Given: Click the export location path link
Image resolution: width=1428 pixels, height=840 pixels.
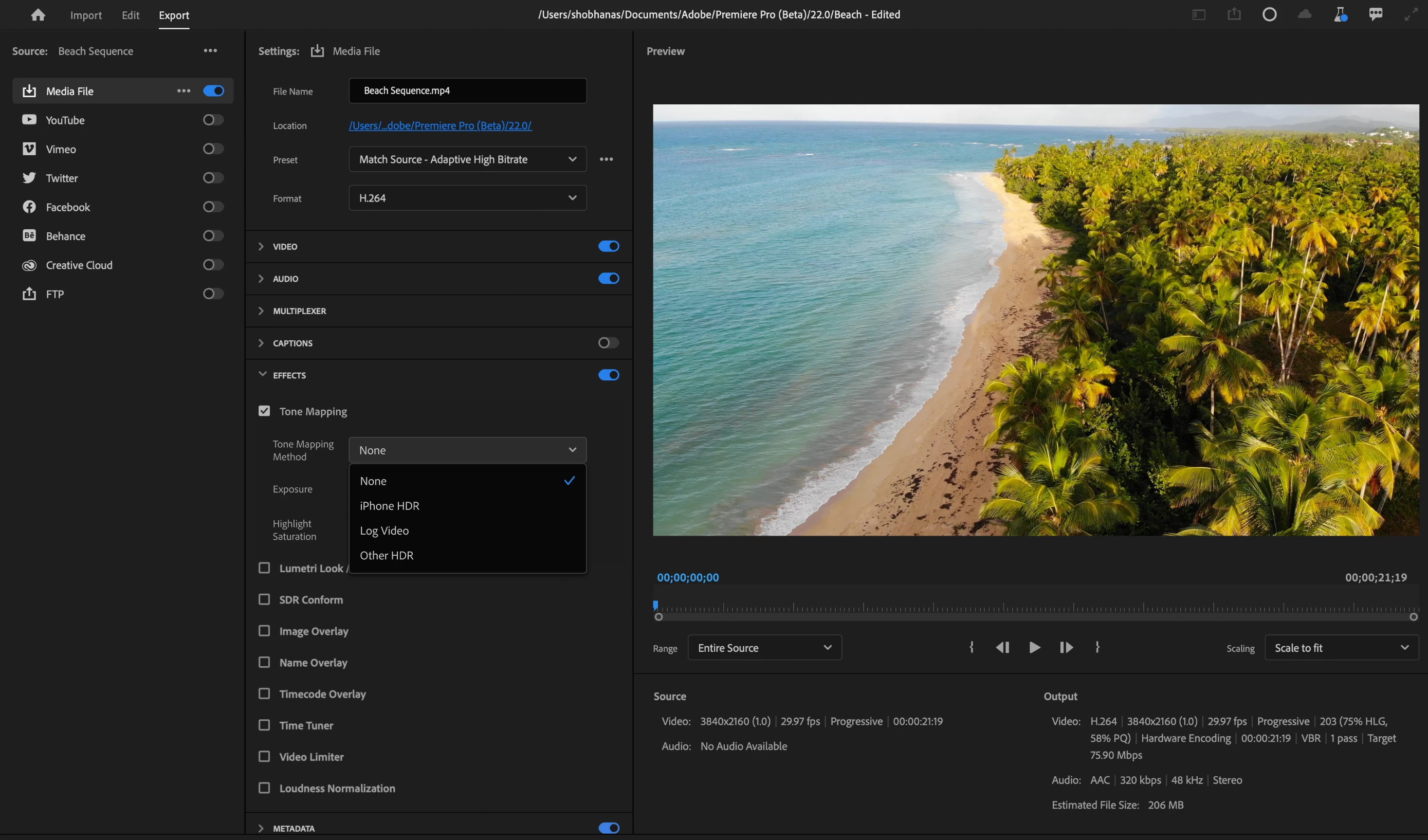Looking at the screenshot, I should coord(440,126).
